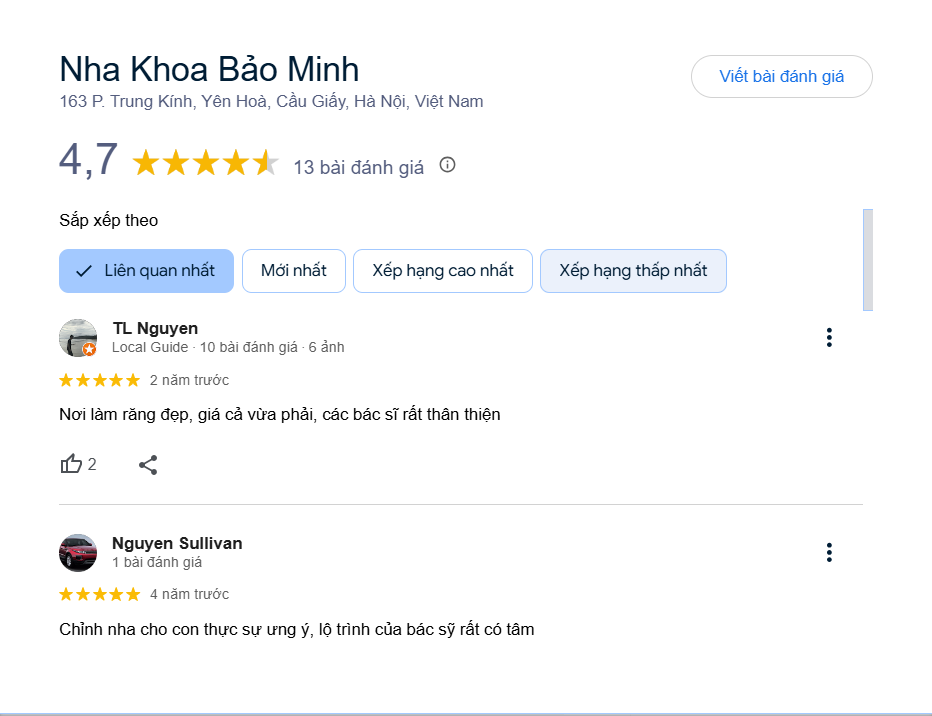Sort reviews by 'Mới nhất'
932x716 pixels.
coord(294,271)
